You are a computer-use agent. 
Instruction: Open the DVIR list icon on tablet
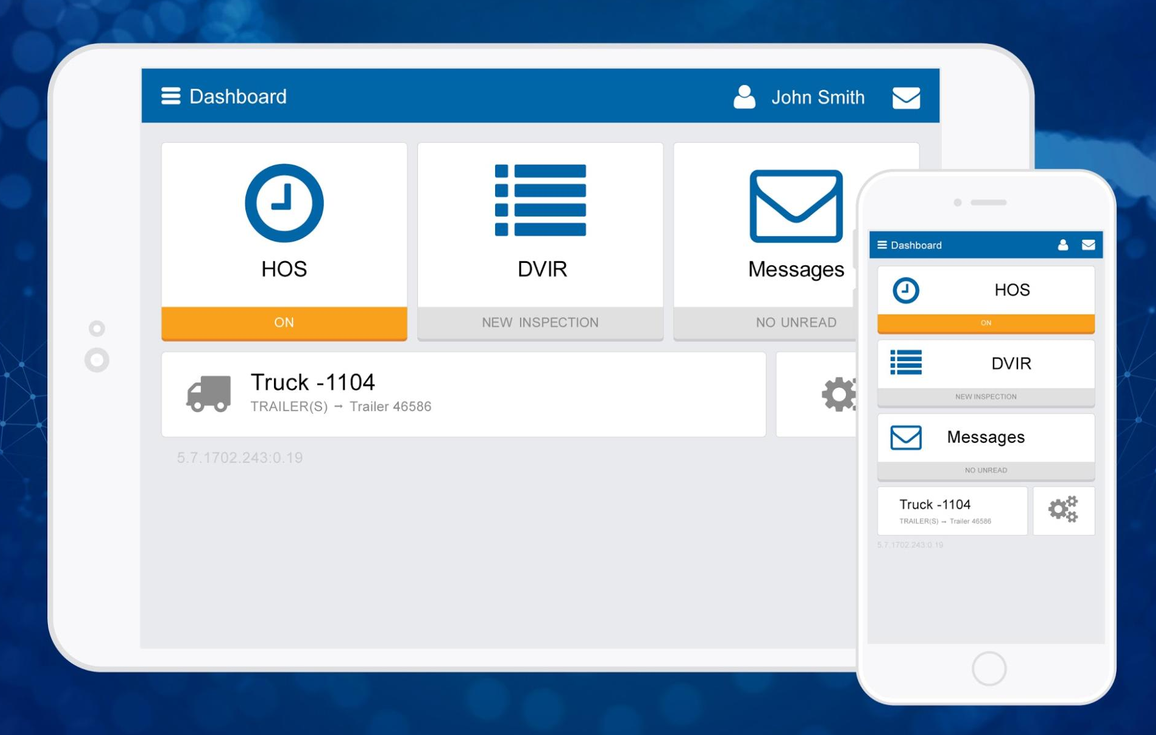(x=540, y=201)
